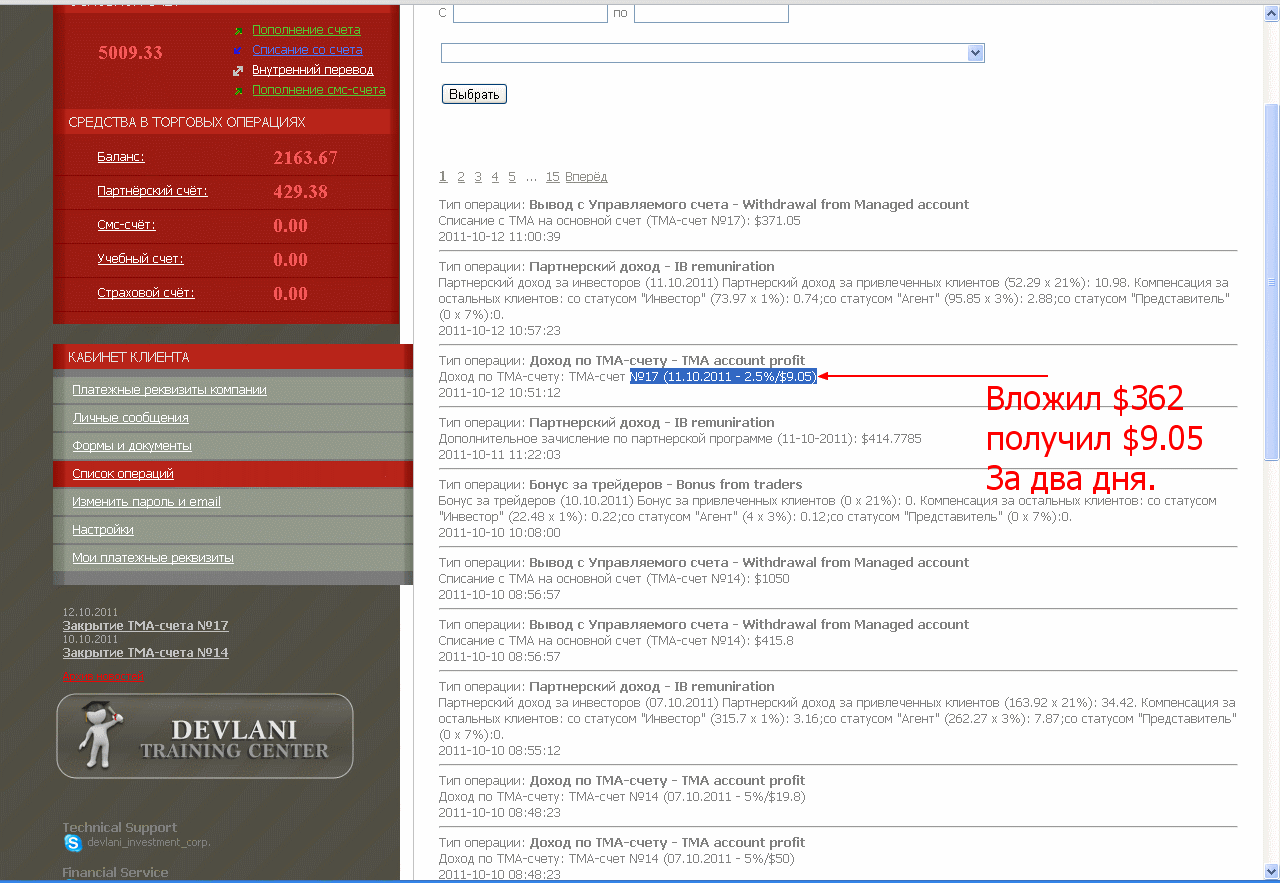Click the 429.38 partner account value
This screenshot has height=883, width=1280.
tap(300, 192)
